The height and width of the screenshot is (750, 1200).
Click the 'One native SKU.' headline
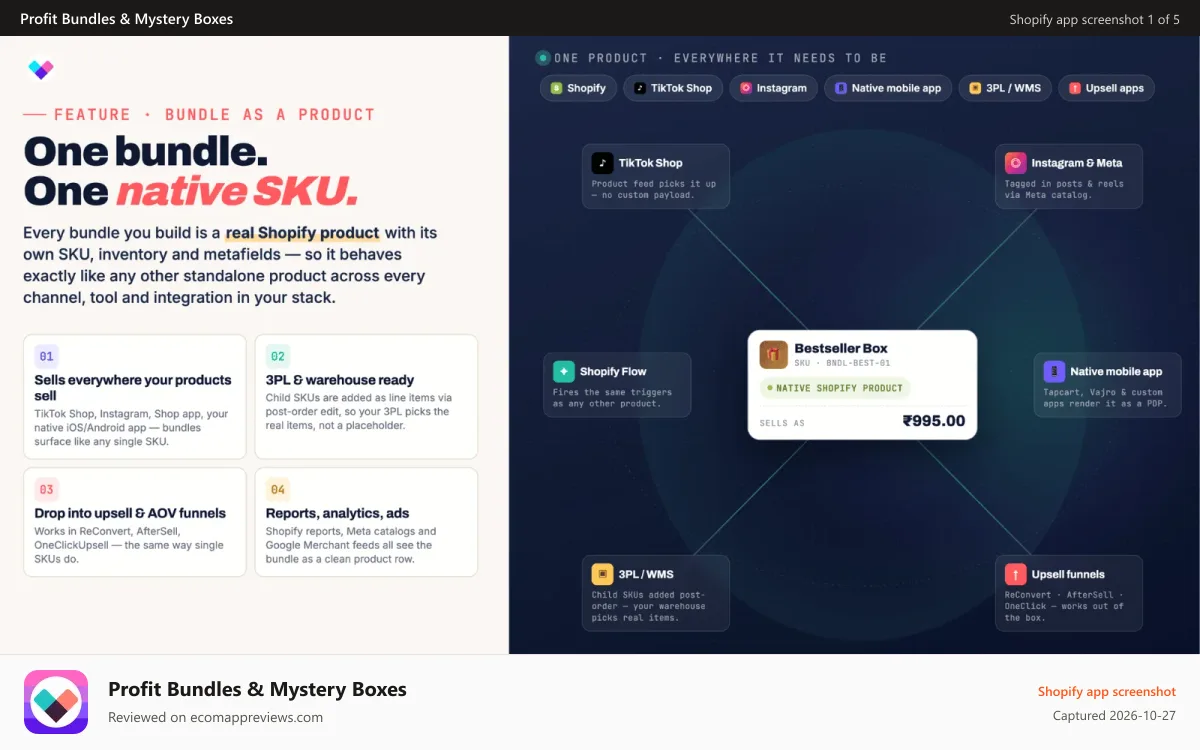coord(191,190)
